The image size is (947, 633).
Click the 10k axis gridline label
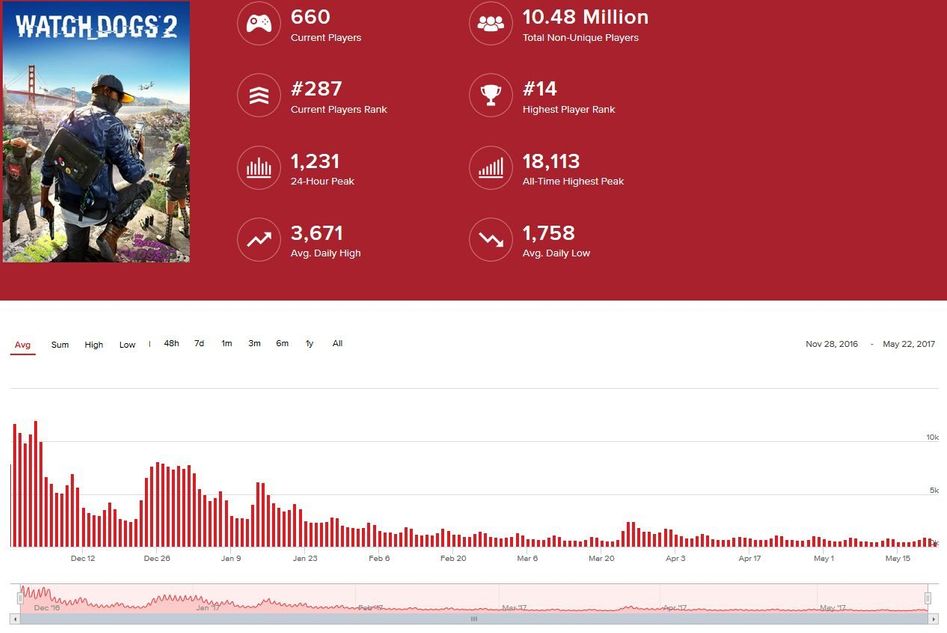pos(933,437)
